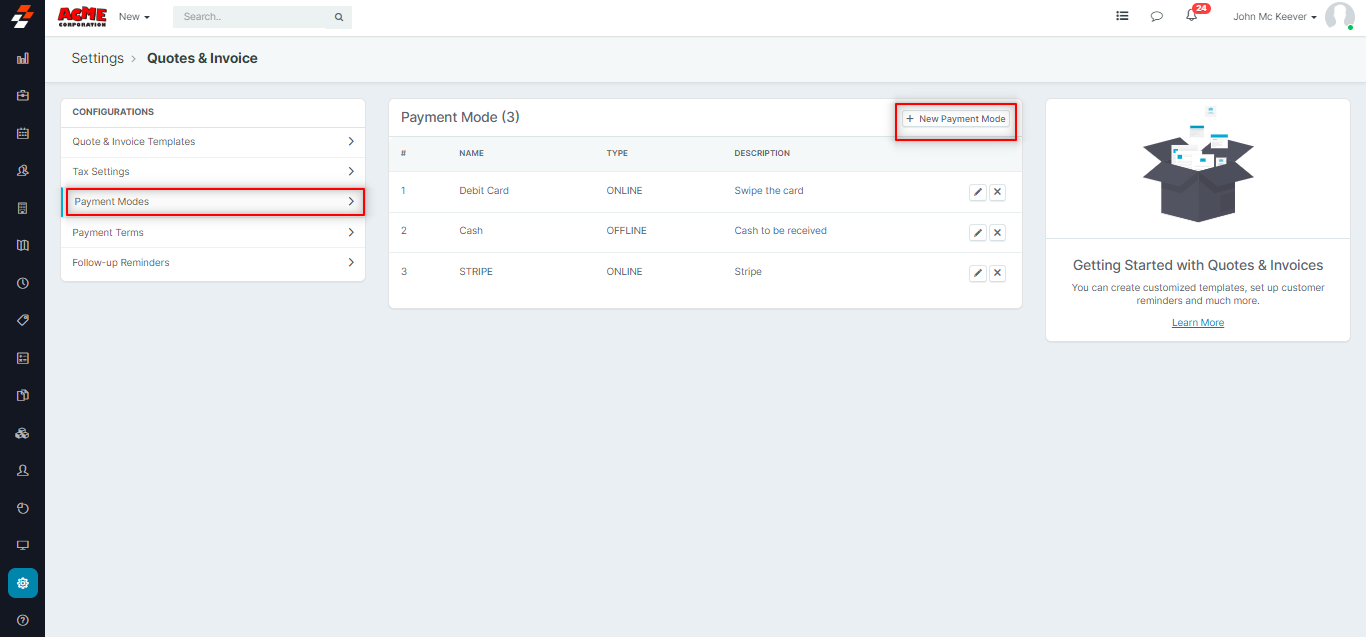Open the help question mark icon
This screenshot has width=1366, height=637.
click(x=23, y=620)
